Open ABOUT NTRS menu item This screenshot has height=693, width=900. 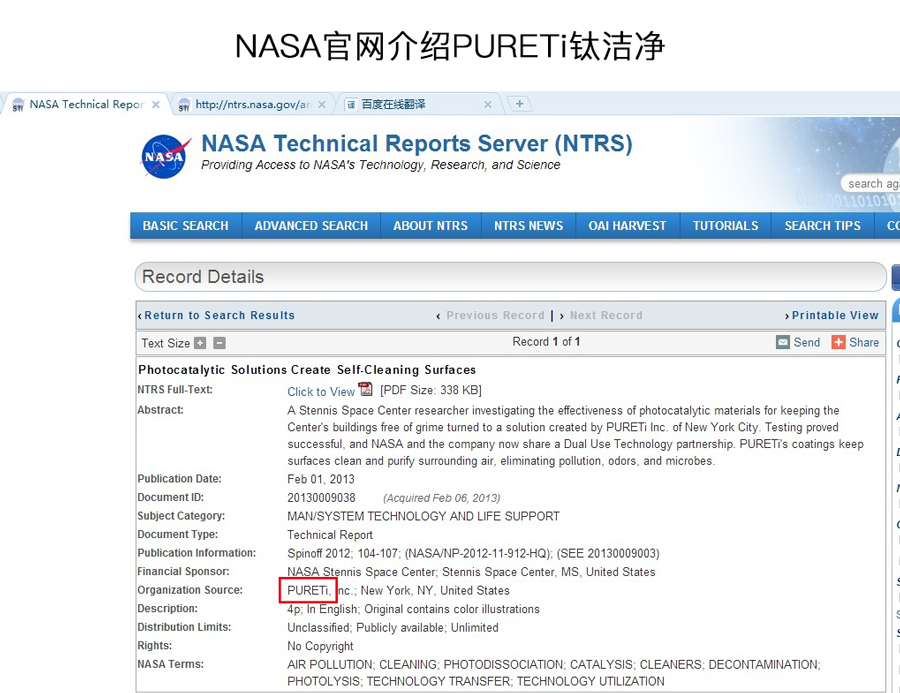(x=430, y=226)
